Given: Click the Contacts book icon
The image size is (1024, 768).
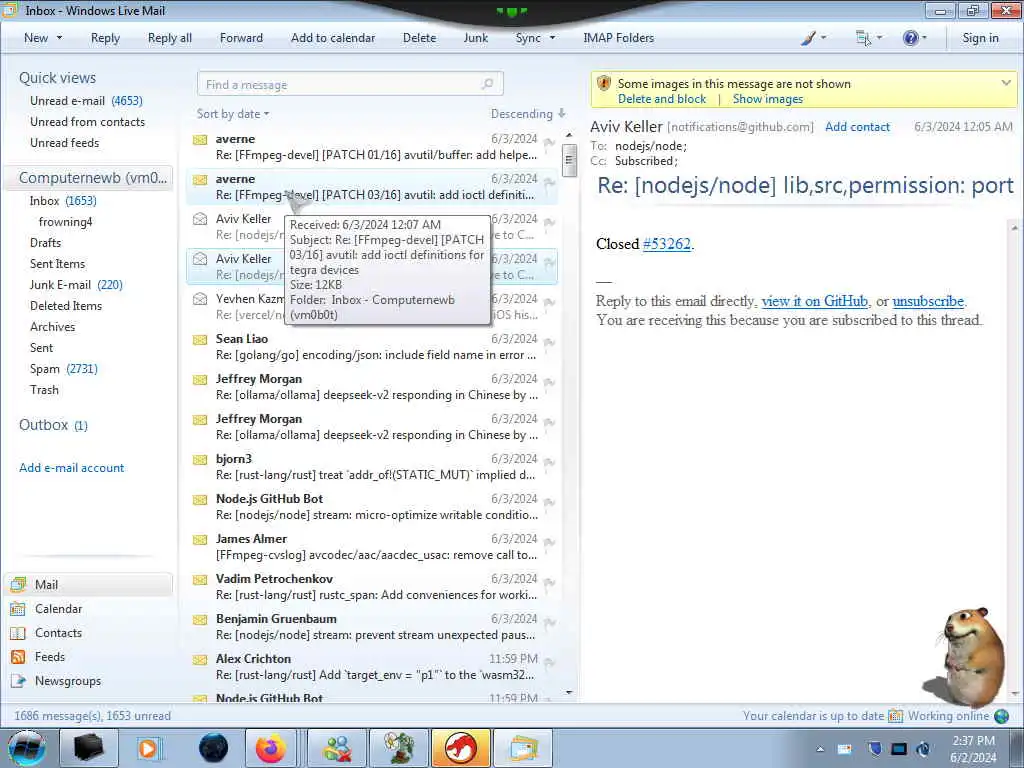Looking at the screenshot, I should [18, 633].
